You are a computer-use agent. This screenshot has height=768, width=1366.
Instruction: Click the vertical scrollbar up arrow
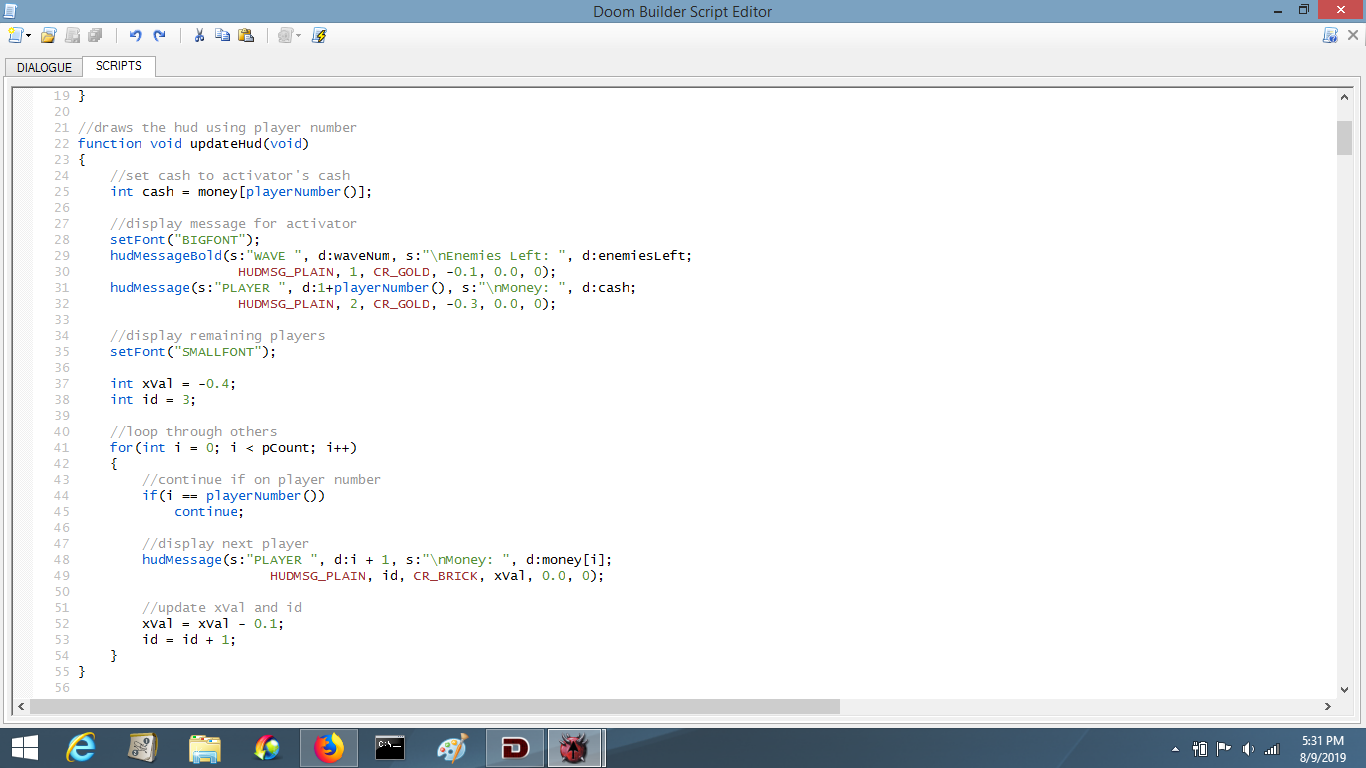(x=1344, y=98)
